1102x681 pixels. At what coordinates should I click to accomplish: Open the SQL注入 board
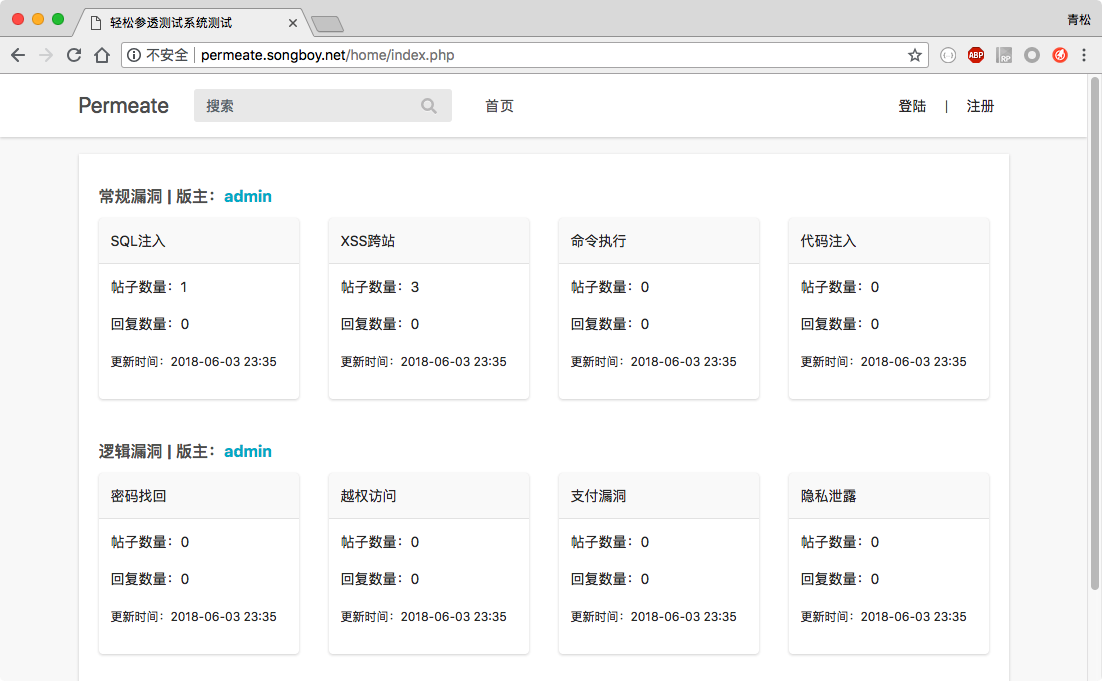(x=138, y=241)
